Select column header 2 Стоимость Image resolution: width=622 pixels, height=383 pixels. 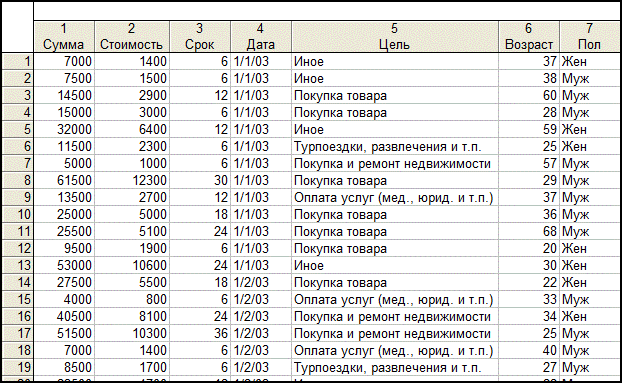(132, 36)
